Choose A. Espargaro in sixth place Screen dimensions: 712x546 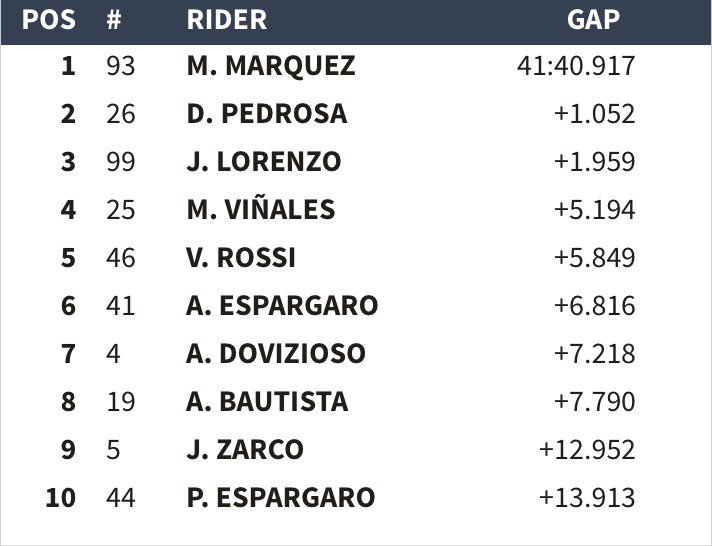[x=282, y=305]
